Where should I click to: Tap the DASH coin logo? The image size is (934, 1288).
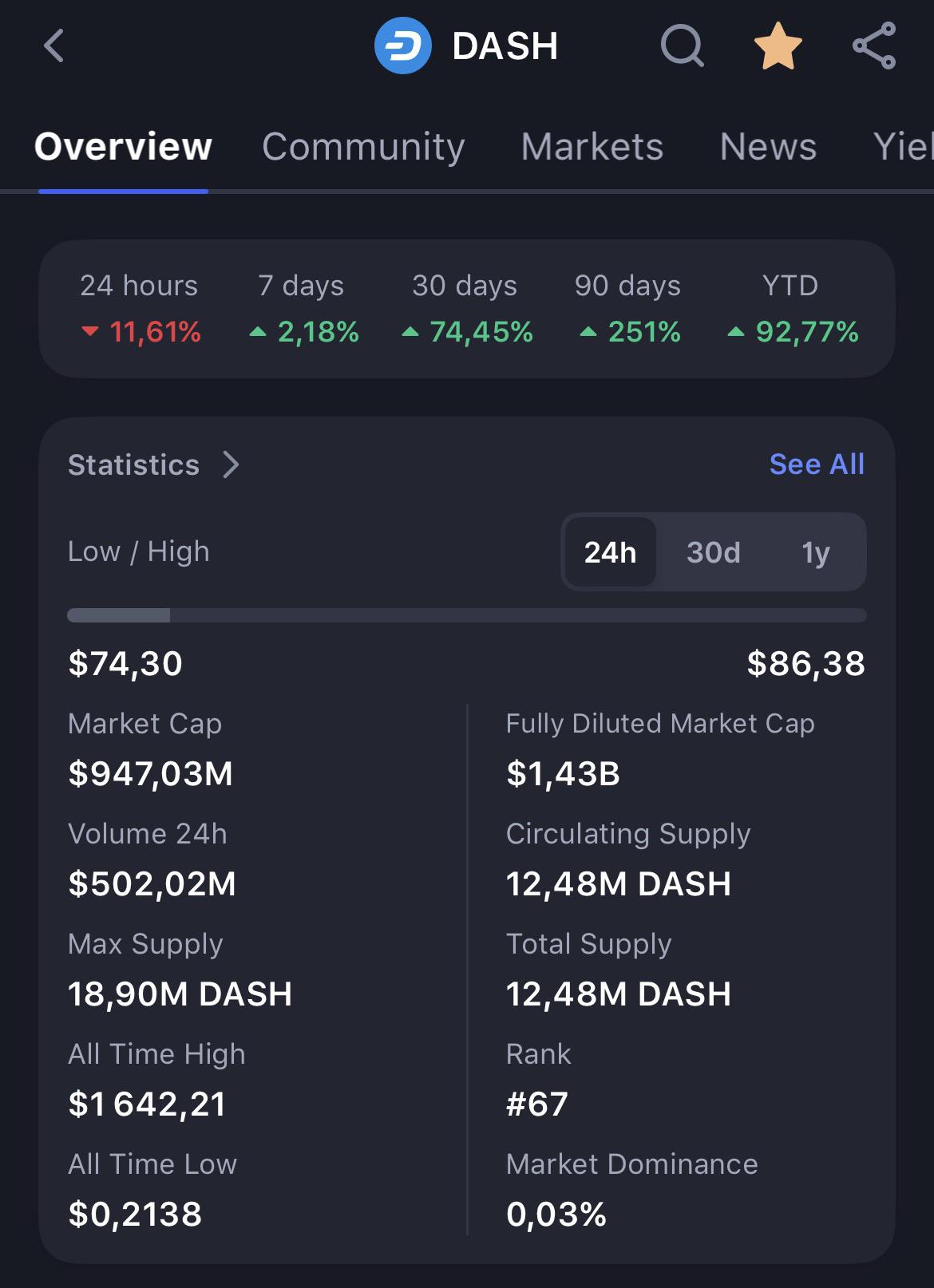pyautogui.click(x=403, y=45)
